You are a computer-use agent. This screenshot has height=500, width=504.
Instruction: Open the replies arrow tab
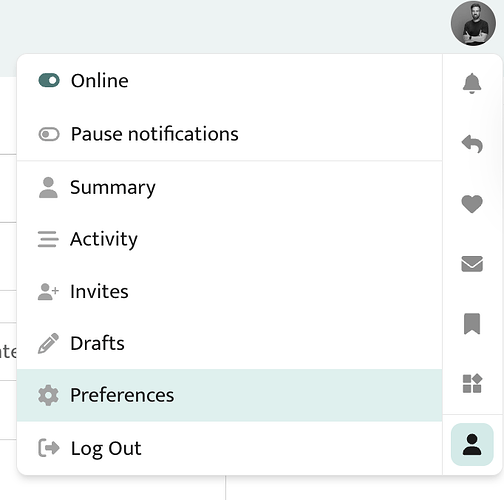(472, 144)
